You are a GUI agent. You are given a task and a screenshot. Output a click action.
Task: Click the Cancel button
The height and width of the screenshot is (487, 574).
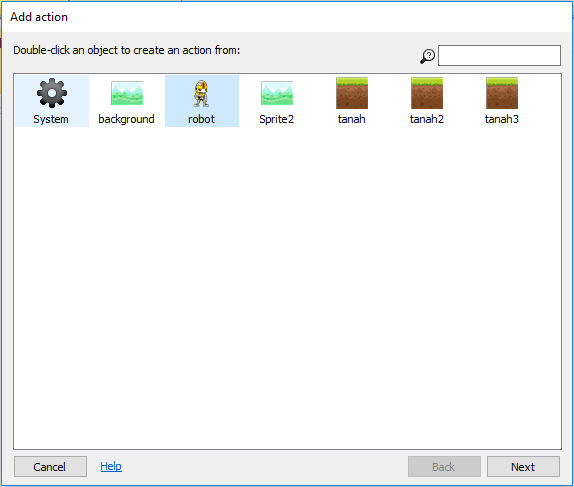tap(51, 466)
